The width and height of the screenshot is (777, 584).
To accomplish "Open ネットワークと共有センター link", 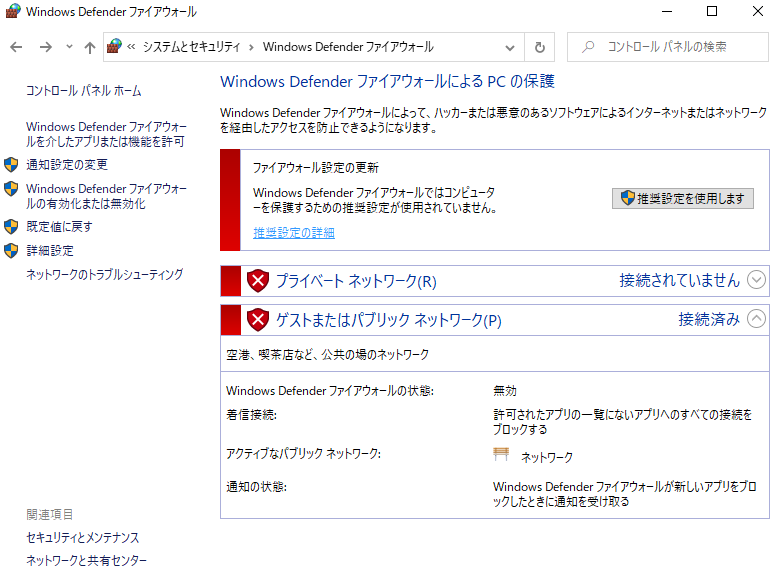I will point(86,561).
